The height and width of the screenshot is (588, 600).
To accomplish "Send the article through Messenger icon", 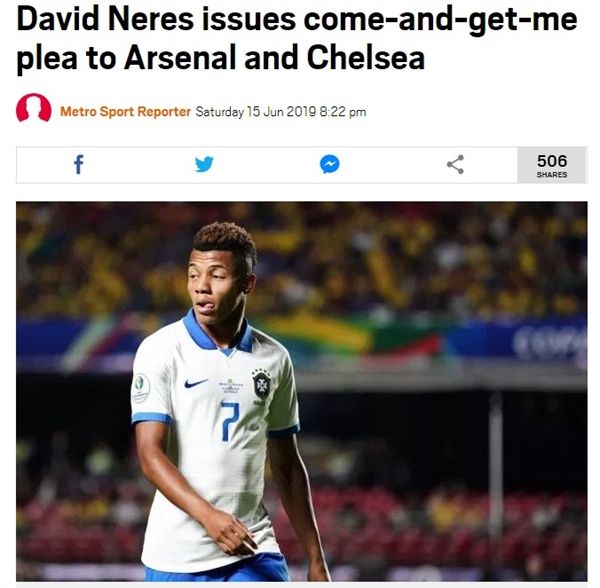I will [x=329, y=165].
